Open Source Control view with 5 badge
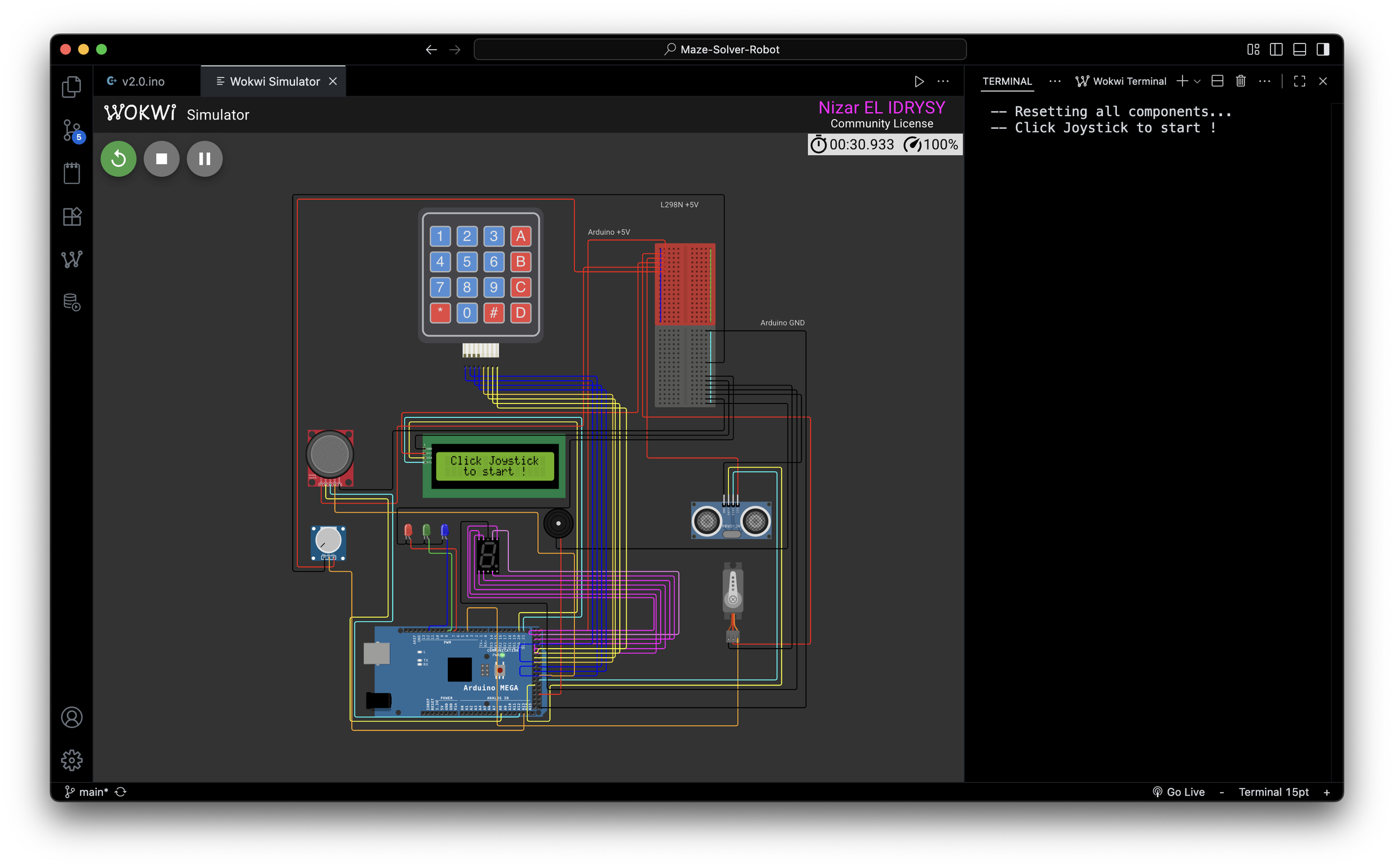The height and width of the screenshot is (868, 1394). click(x=73, y=131)
